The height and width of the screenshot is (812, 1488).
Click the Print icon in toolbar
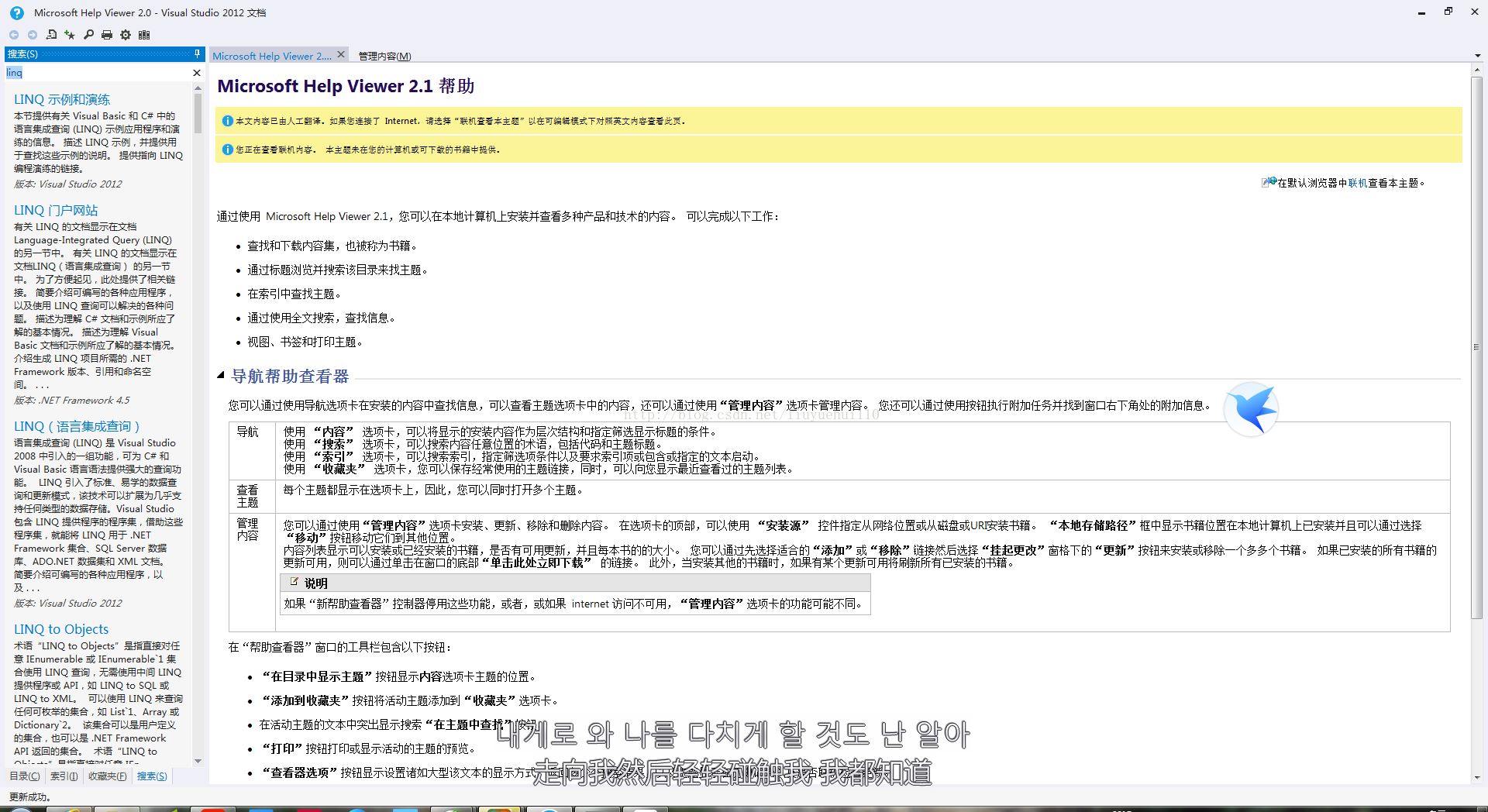pos(107,35)
